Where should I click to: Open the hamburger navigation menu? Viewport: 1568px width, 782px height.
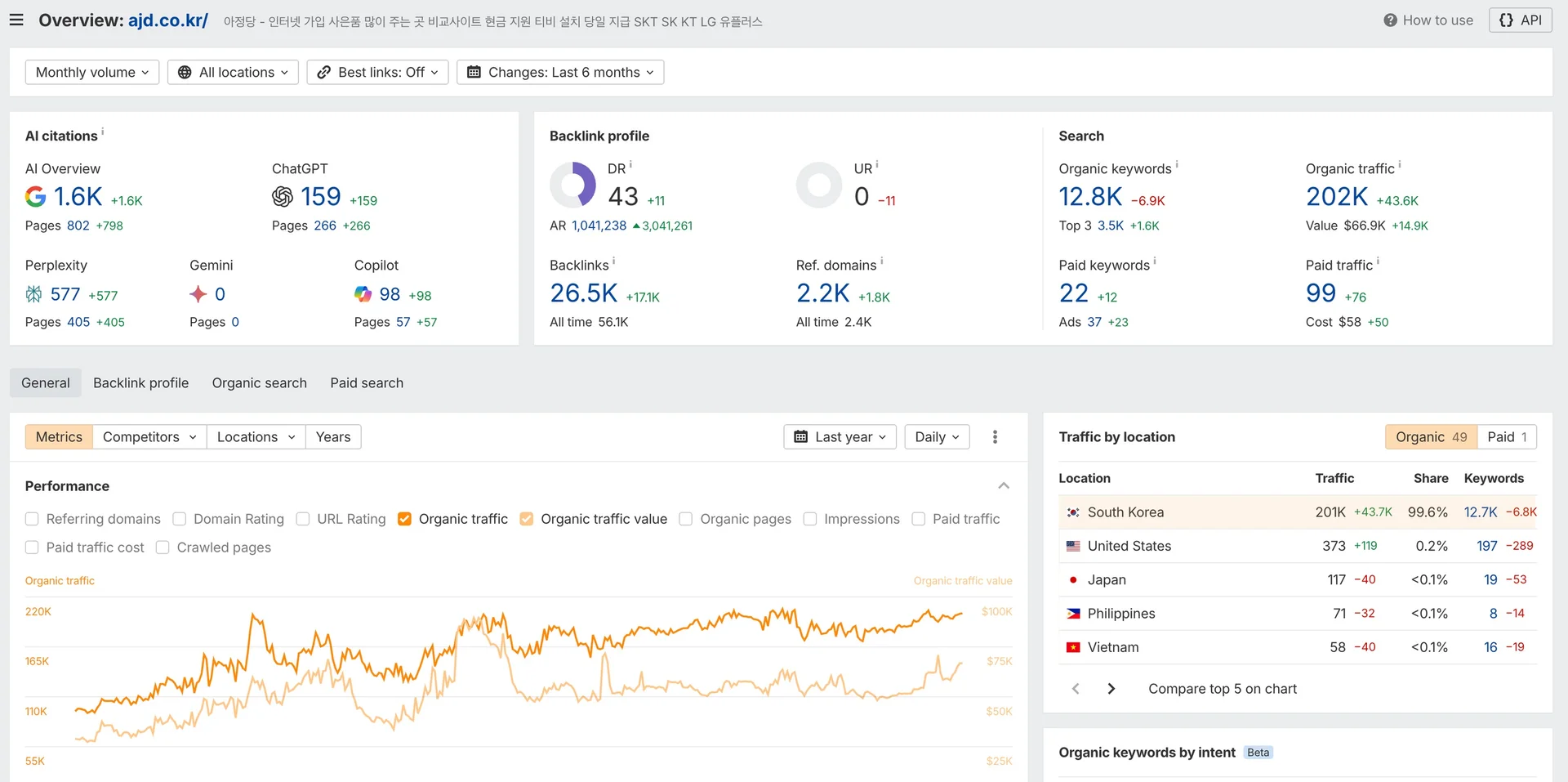coord(16,20)
